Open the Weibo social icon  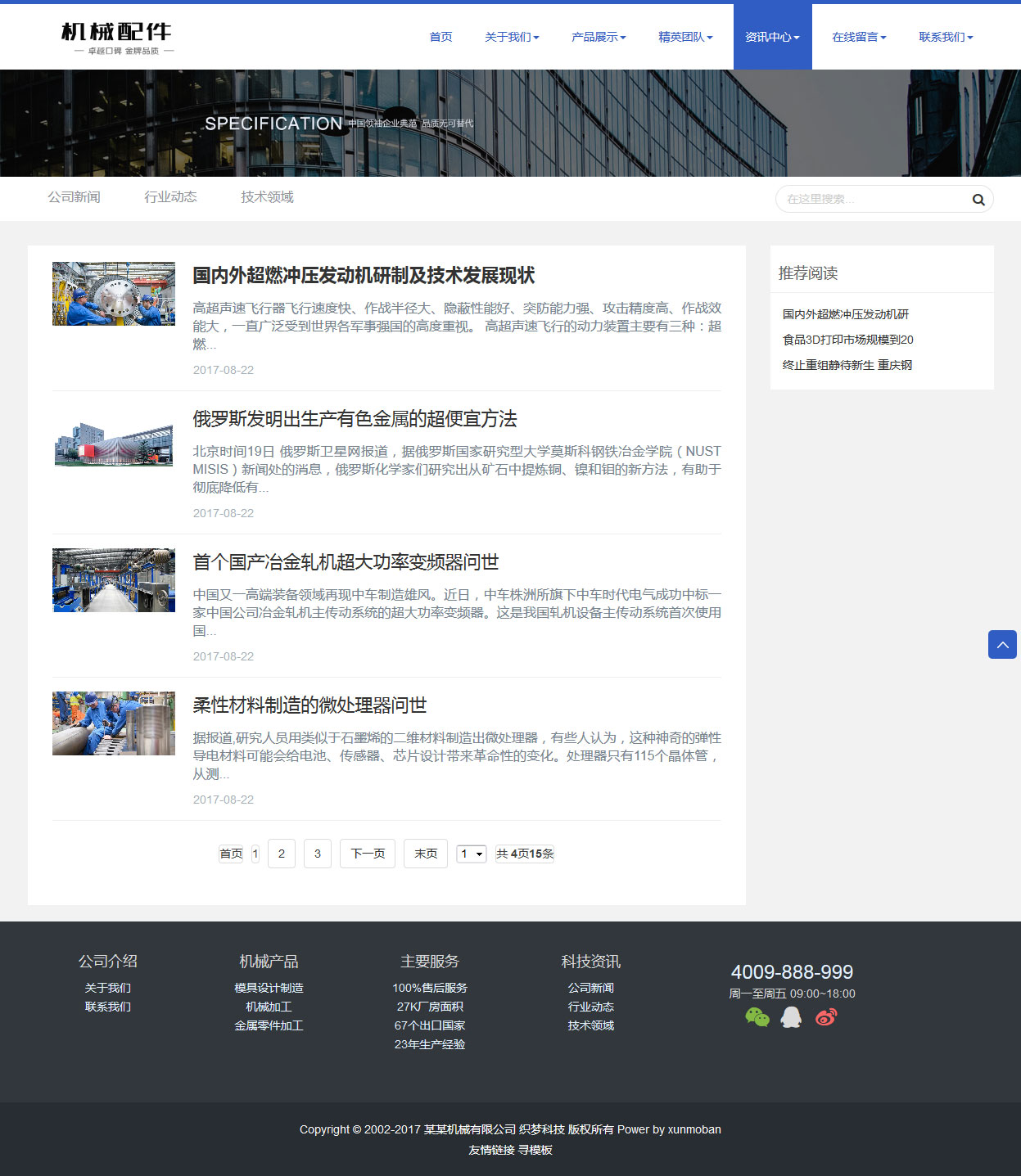(x=826, y=1017)
